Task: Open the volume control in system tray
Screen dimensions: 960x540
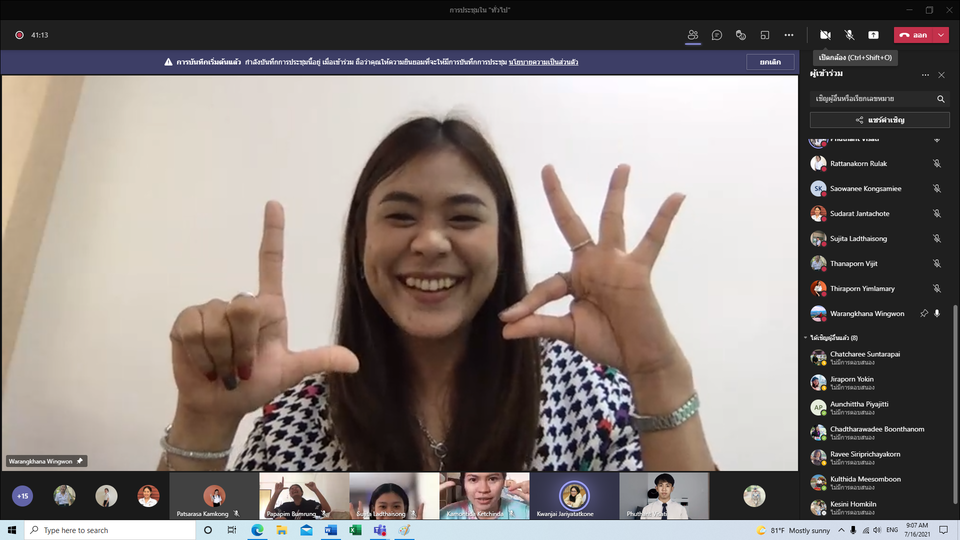Action: click(877, 530)
